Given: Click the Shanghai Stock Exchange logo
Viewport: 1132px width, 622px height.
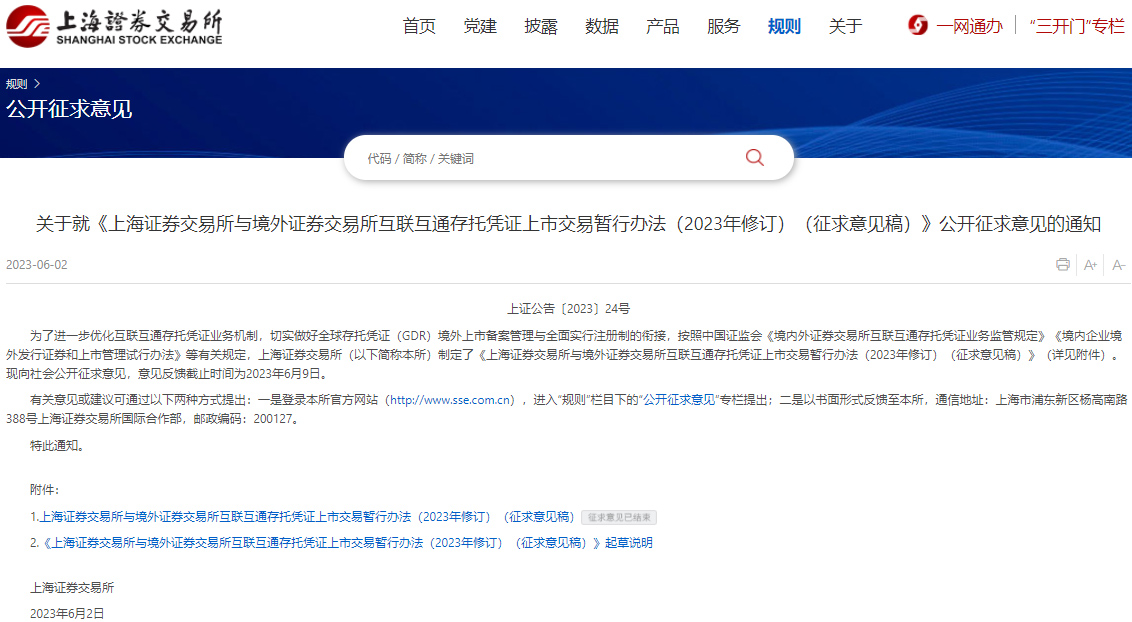Looking at the screenshot, I should click(115, 26).
